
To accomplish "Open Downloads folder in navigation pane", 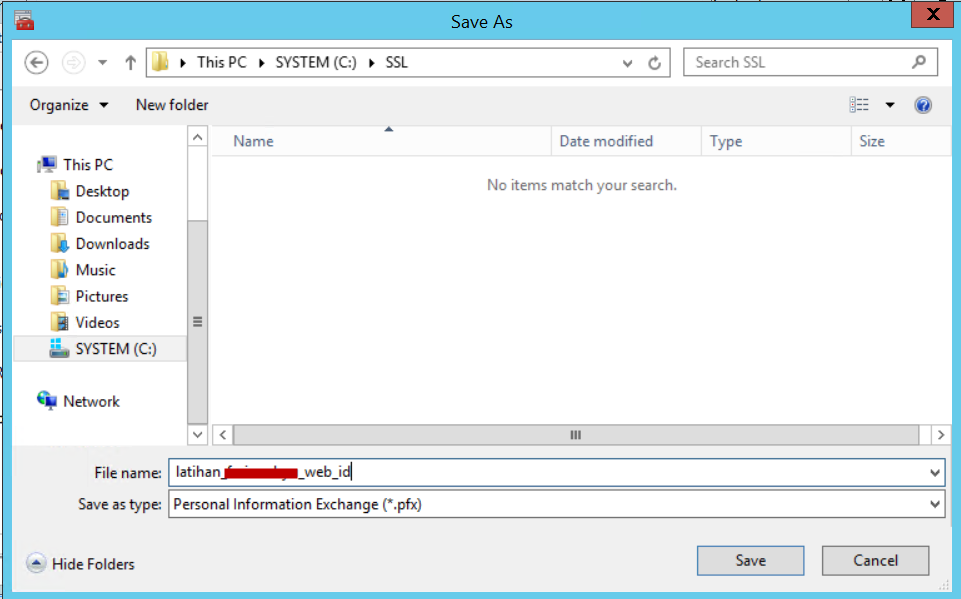I will (112, 244).
